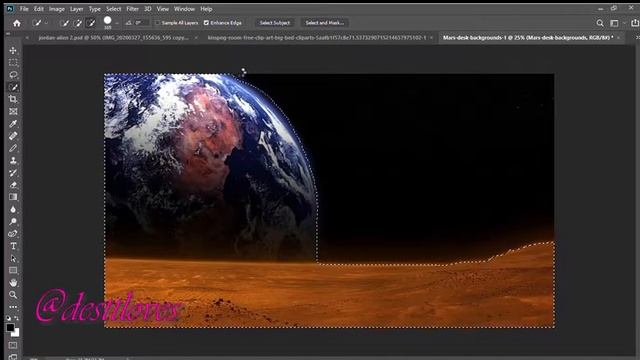Screen dimensions: 640x360
Task: Select the Path Selection tool
Action: (x=13, y=258)
